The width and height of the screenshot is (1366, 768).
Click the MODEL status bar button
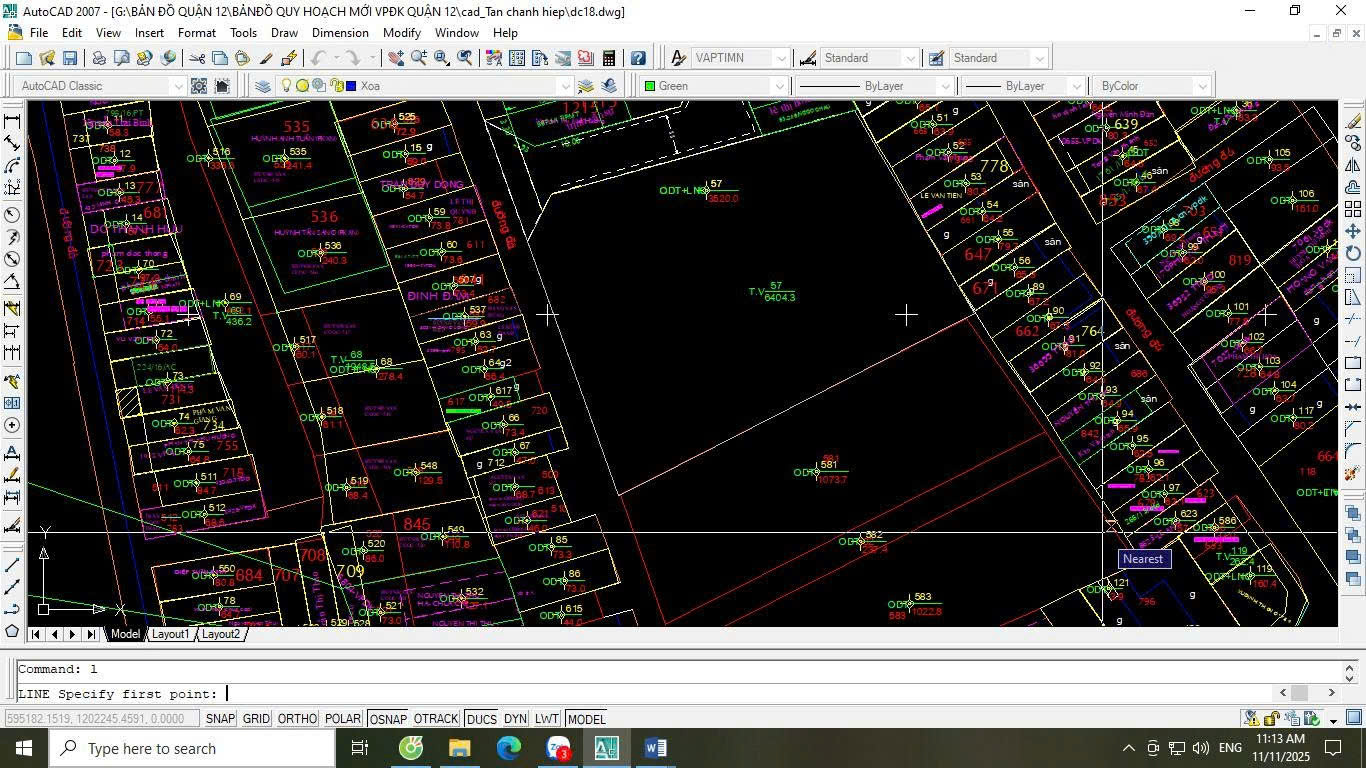[x=586, y=719]
